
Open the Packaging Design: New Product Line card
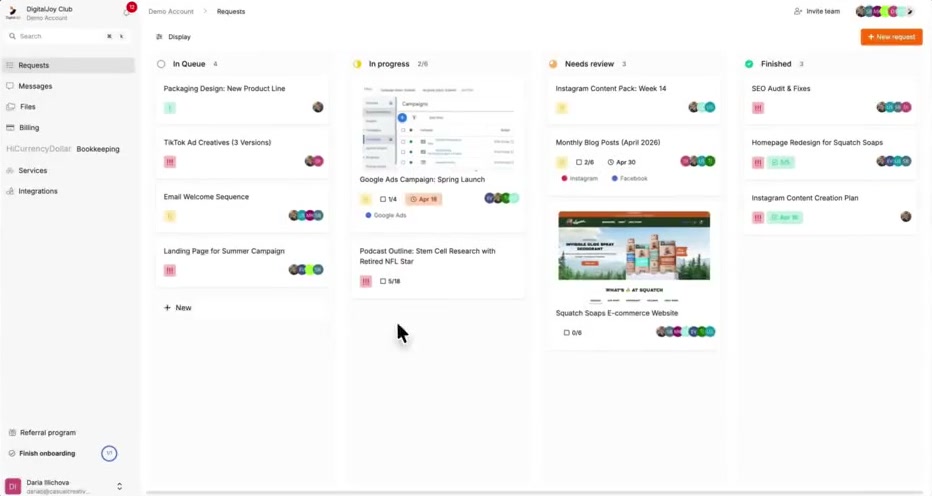tap(242, 100)
